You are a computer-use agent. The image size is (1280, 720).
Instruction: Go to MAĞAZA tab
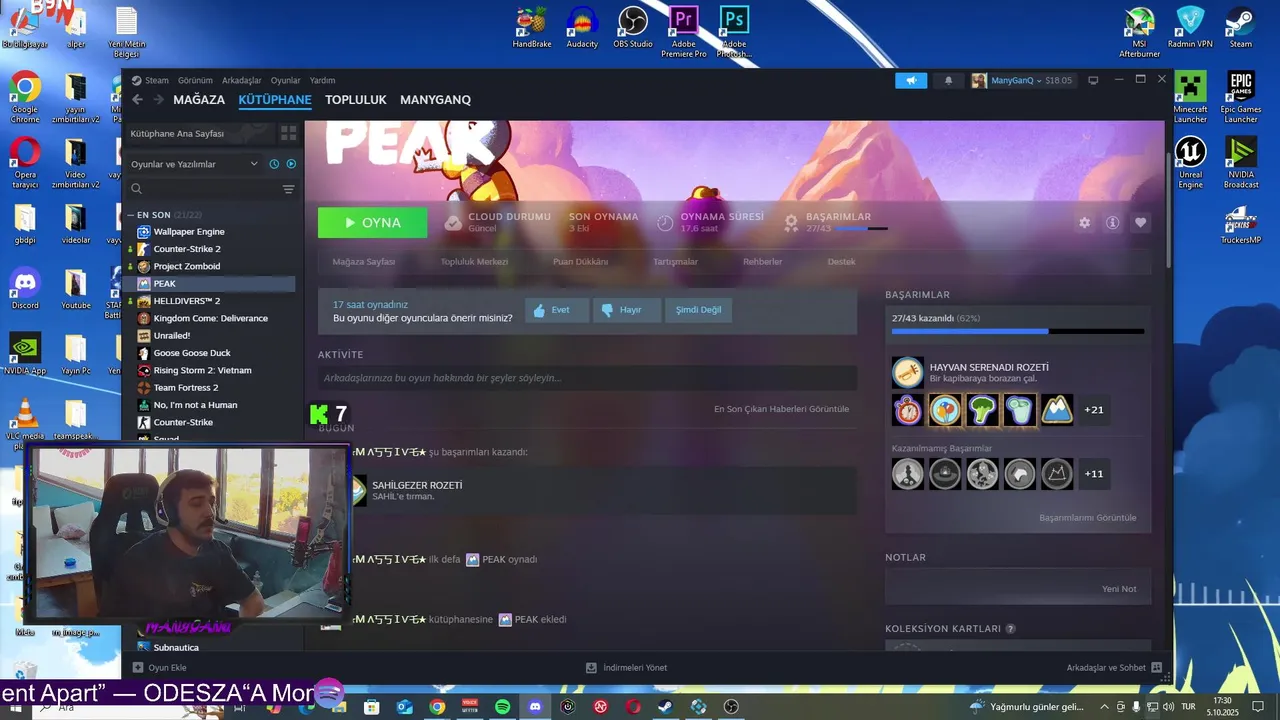click(199, 100)
